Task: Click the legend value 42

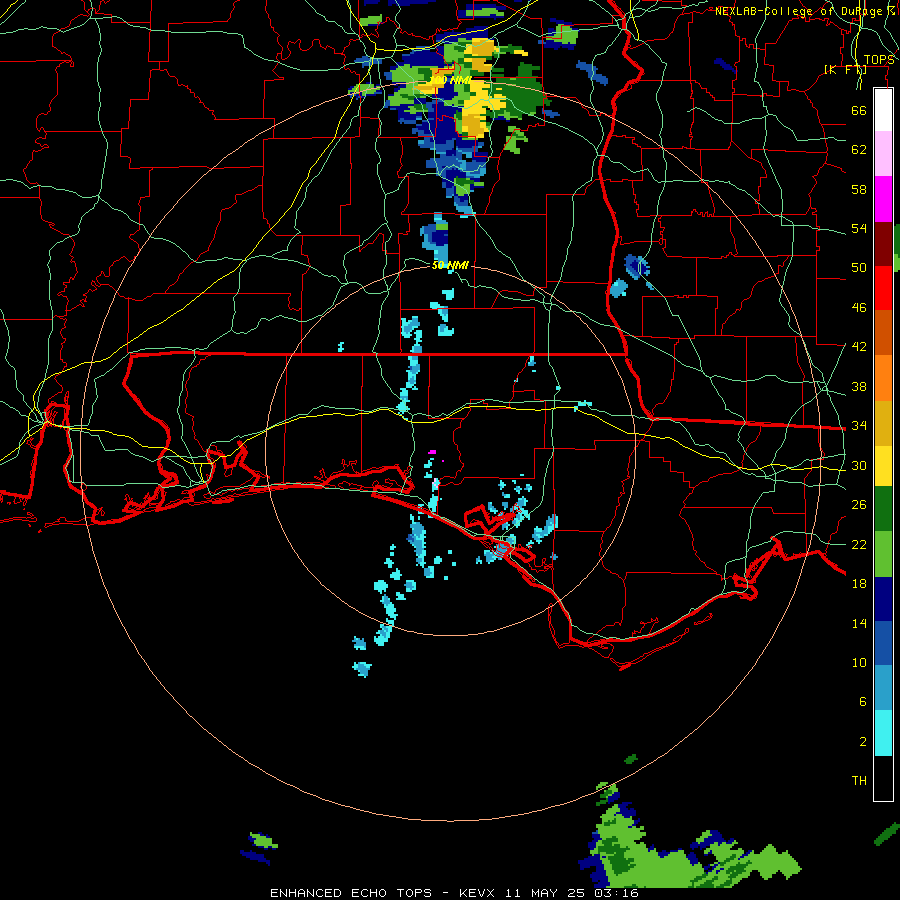Action: (859, 347)
